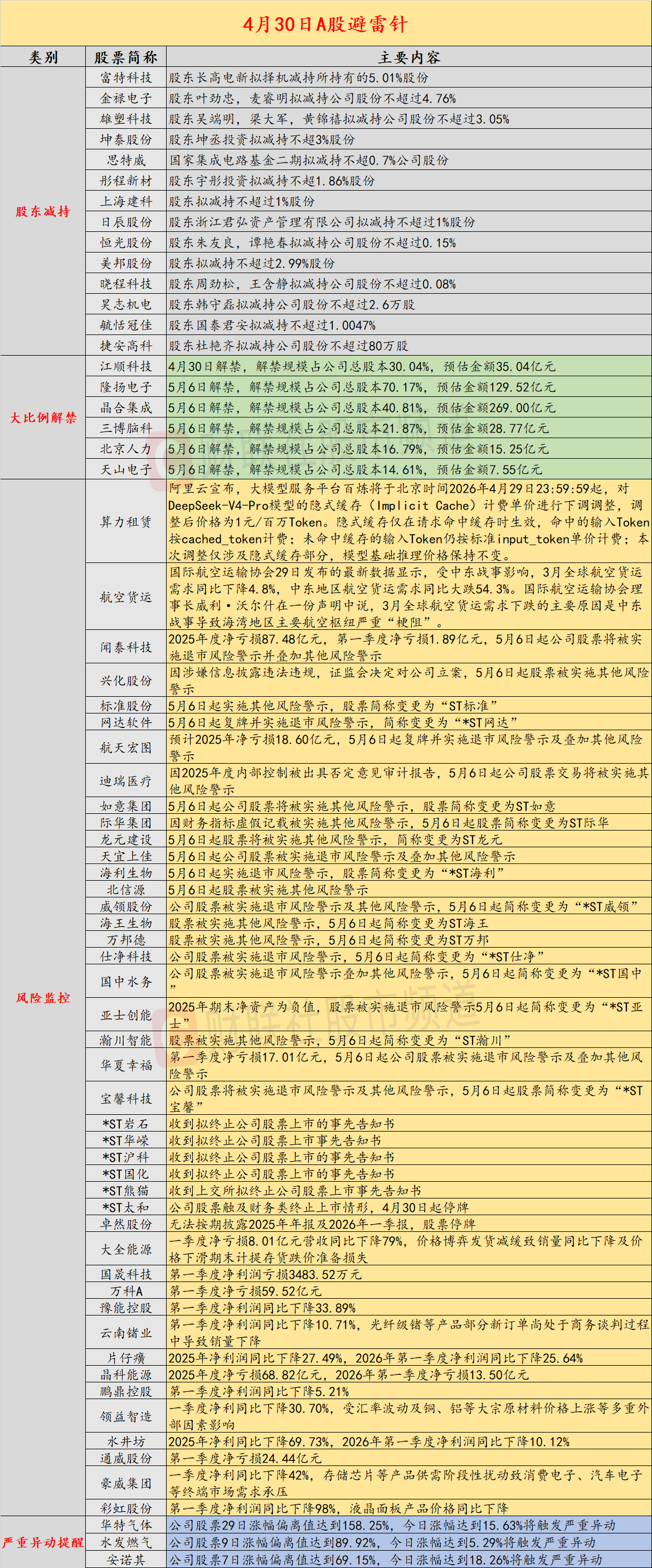
Task: Click the '晶合集成' unlock details row
Action: (408, 408)
